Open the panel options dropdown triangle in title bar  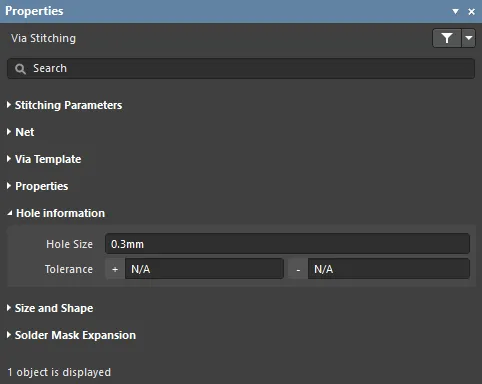[455, 12]
